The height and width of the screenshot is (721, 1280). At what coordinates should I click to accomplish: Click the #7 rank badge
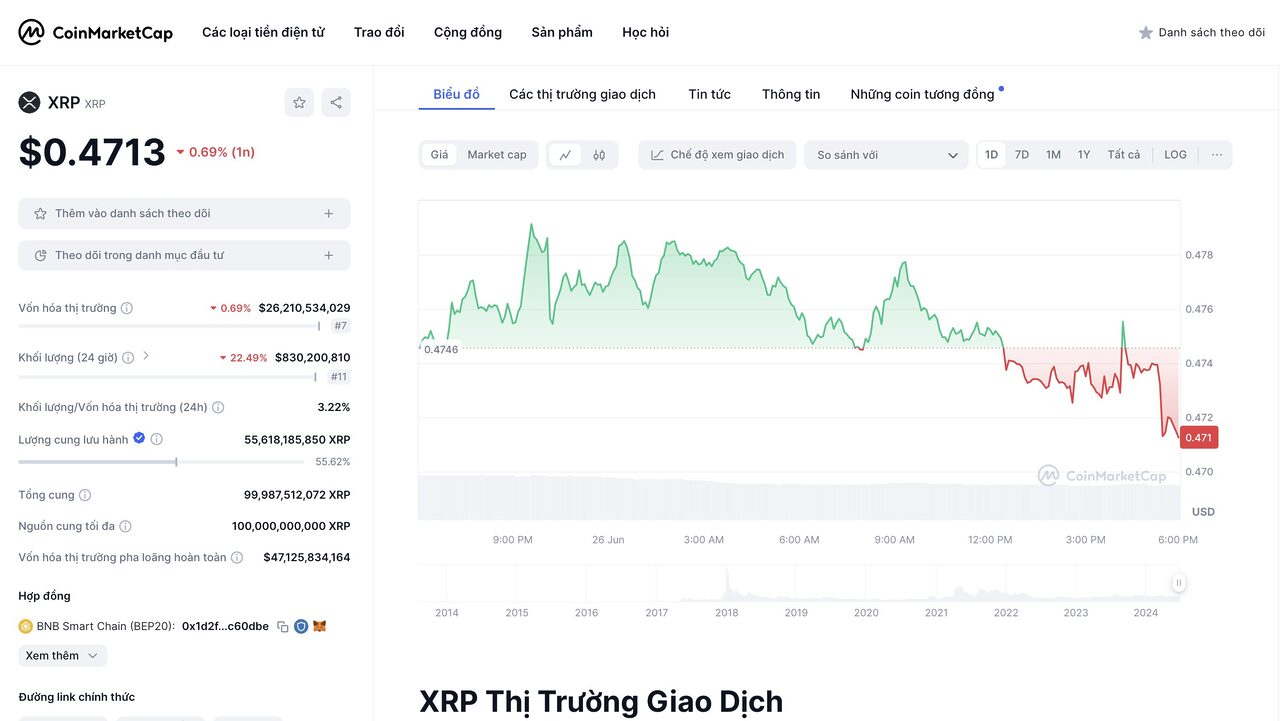coord(340,326)
